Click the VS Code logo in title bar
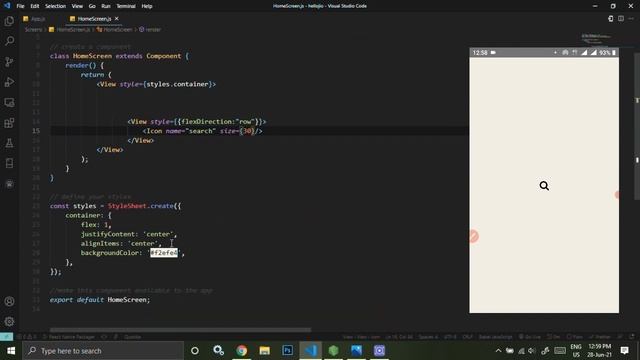The height and width of the screenshot is (360, 640). pos(7,6)
